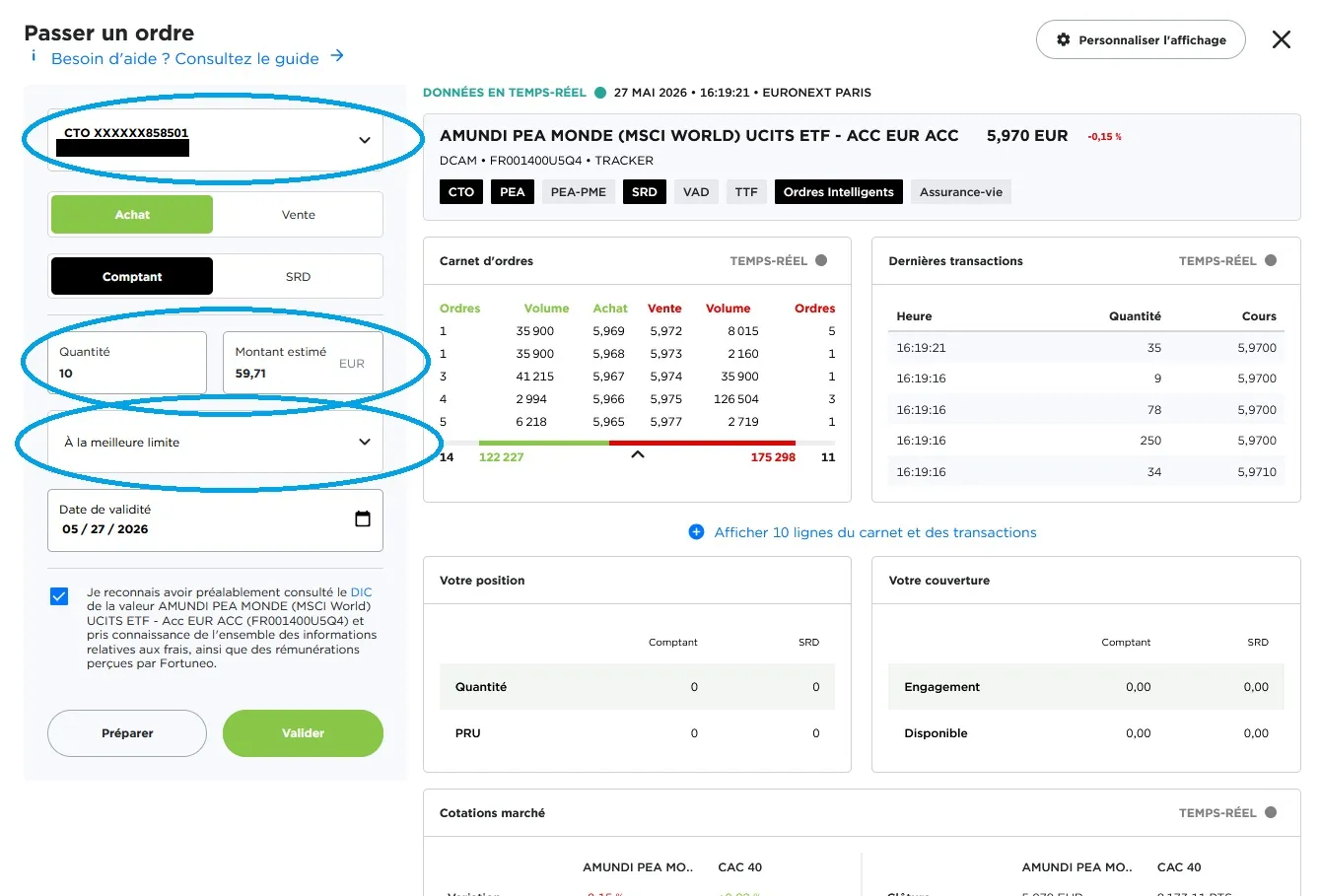Click the best bid price 5,969
This screenshot has height=896, width=1320.
point(608,331)
